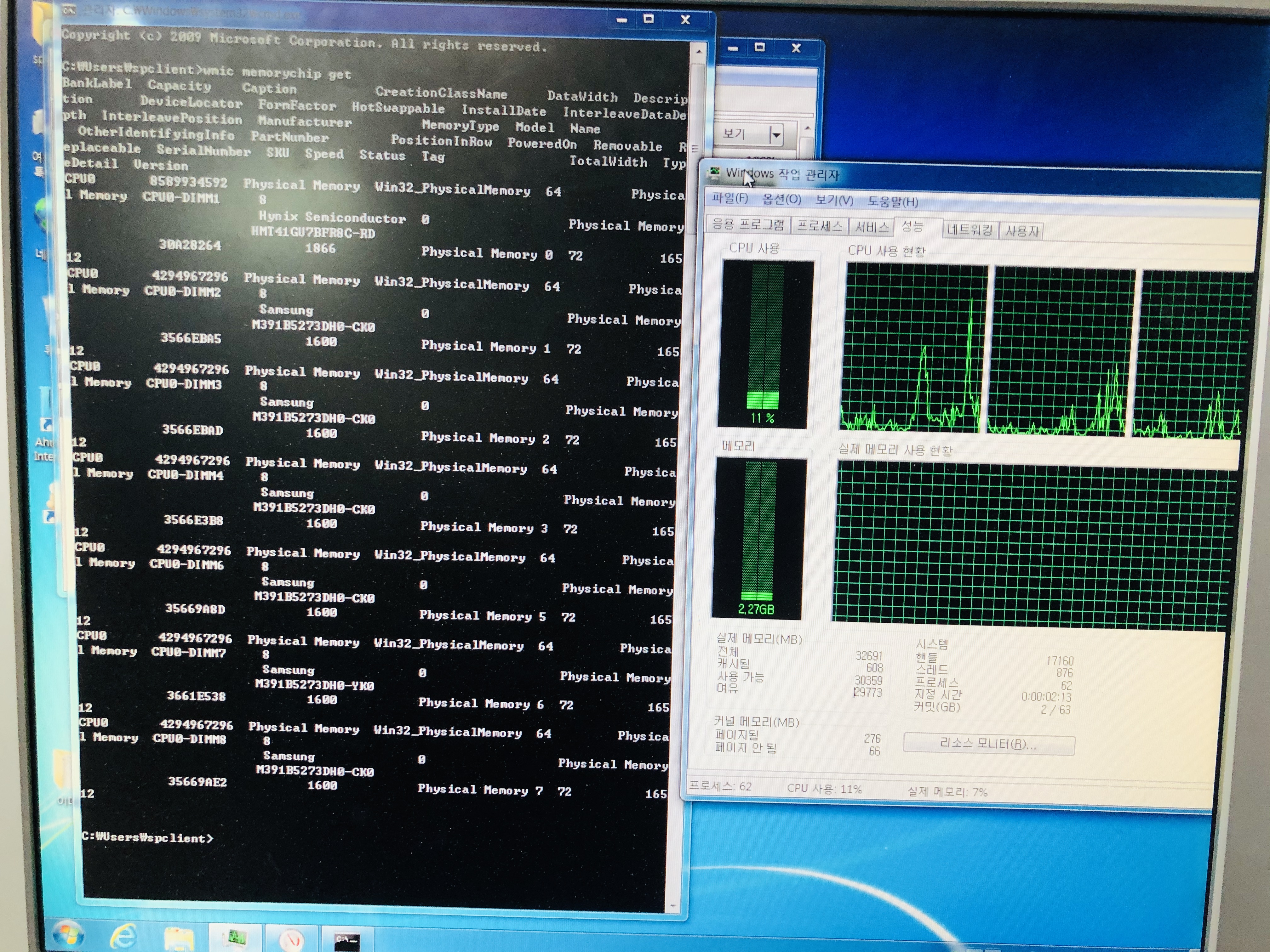Image resolution: width=1270 pixels, height=952 pixels.
Task: Switch to the 네트워킹 tab
Action: [x=969, y=230]
